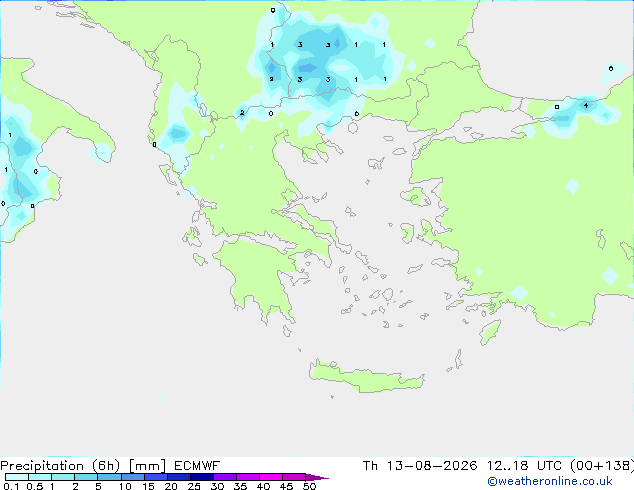Click the '12..18 UTC' time range text
The width and height of the screenshot is (634, 490).
coord(524,466)
